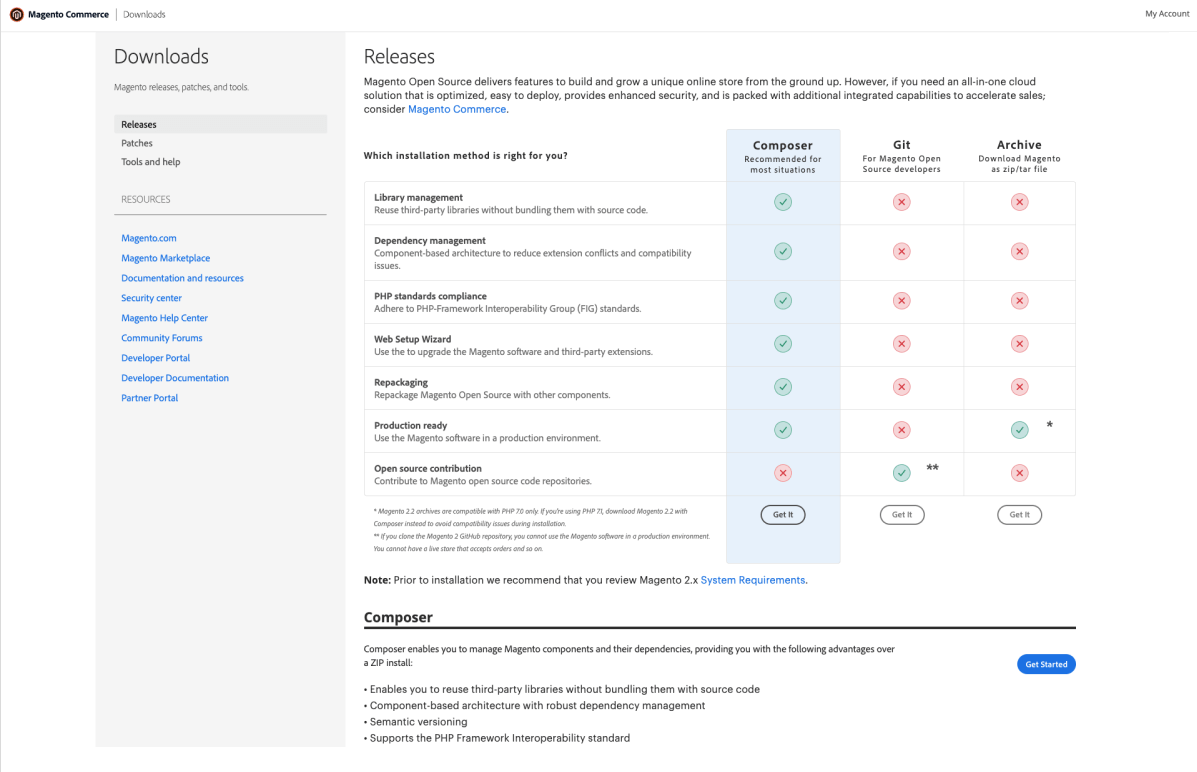Image resolution: width=1197 pixels, height=772 pixels.
Task: Click Composer check in Web Setup Wizard row
Action: (782, 344)
